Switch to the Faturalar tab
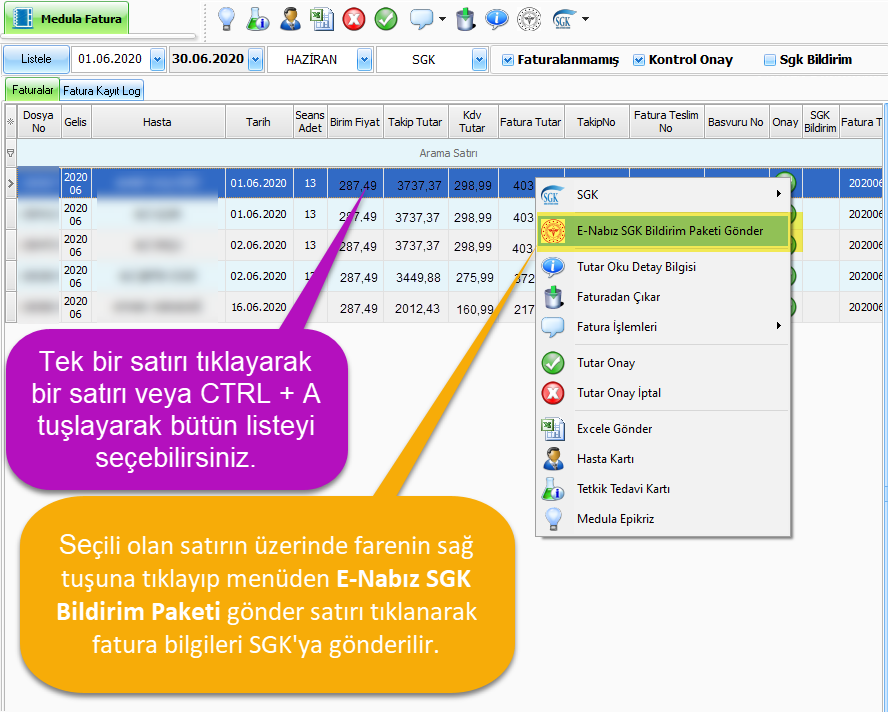 click(32, 90)
